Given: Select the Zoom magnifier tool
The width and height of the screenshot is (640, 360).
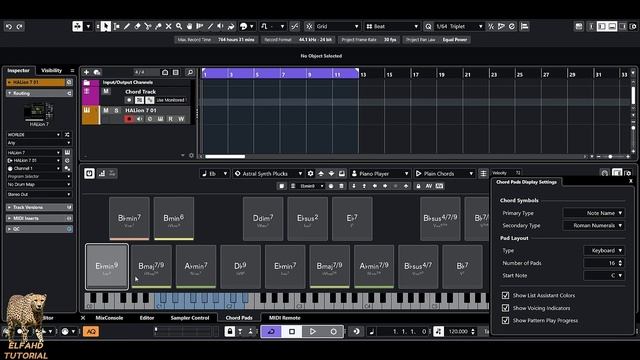Looking at the screenshot, I should (179, 27).
